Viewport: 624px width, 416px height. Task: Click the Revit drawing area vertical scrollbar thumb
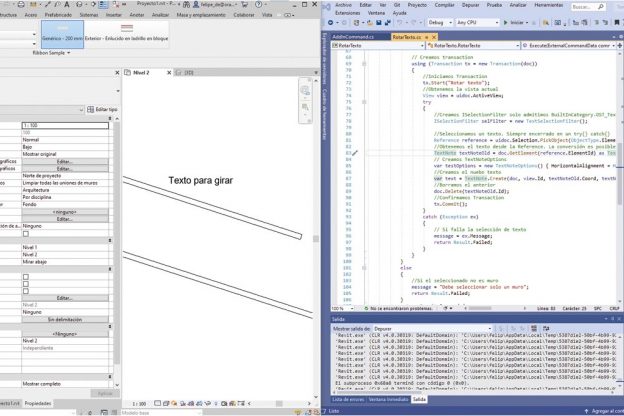[x=316, y=238]
